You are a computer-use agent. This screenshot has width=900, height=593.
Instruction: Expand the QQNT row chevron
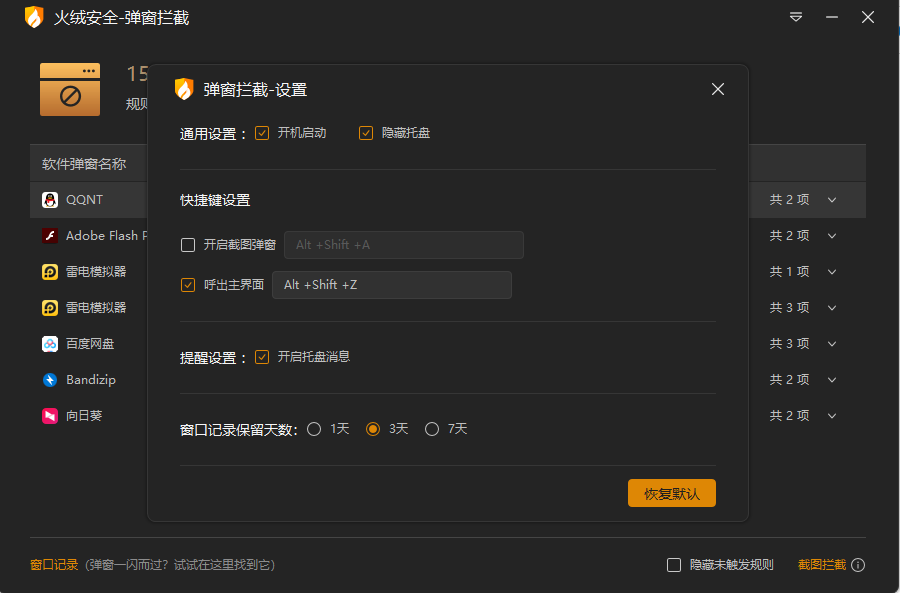[x=832, y=200]
